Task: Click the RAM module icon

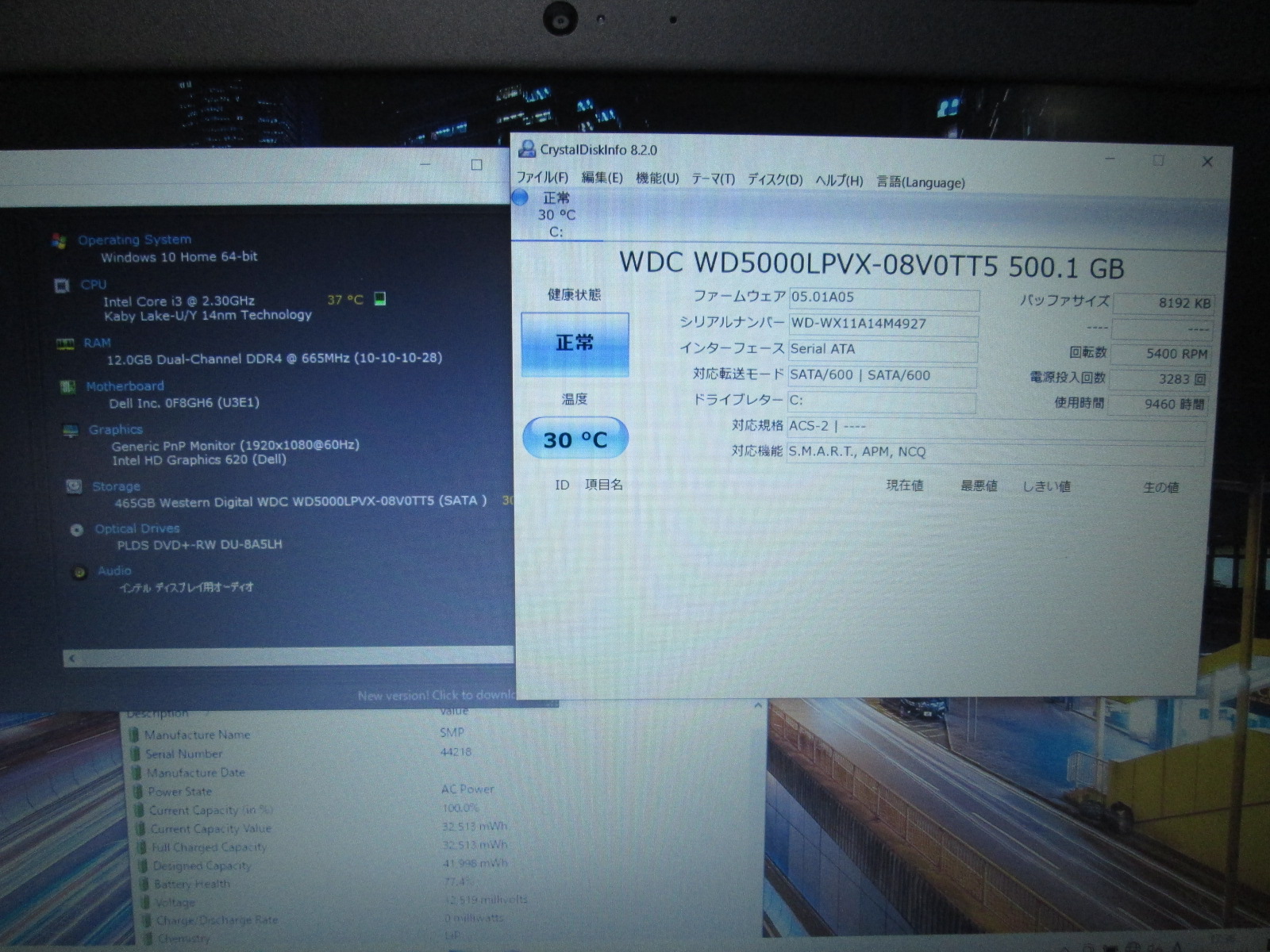Action: [x=65, y=344]
